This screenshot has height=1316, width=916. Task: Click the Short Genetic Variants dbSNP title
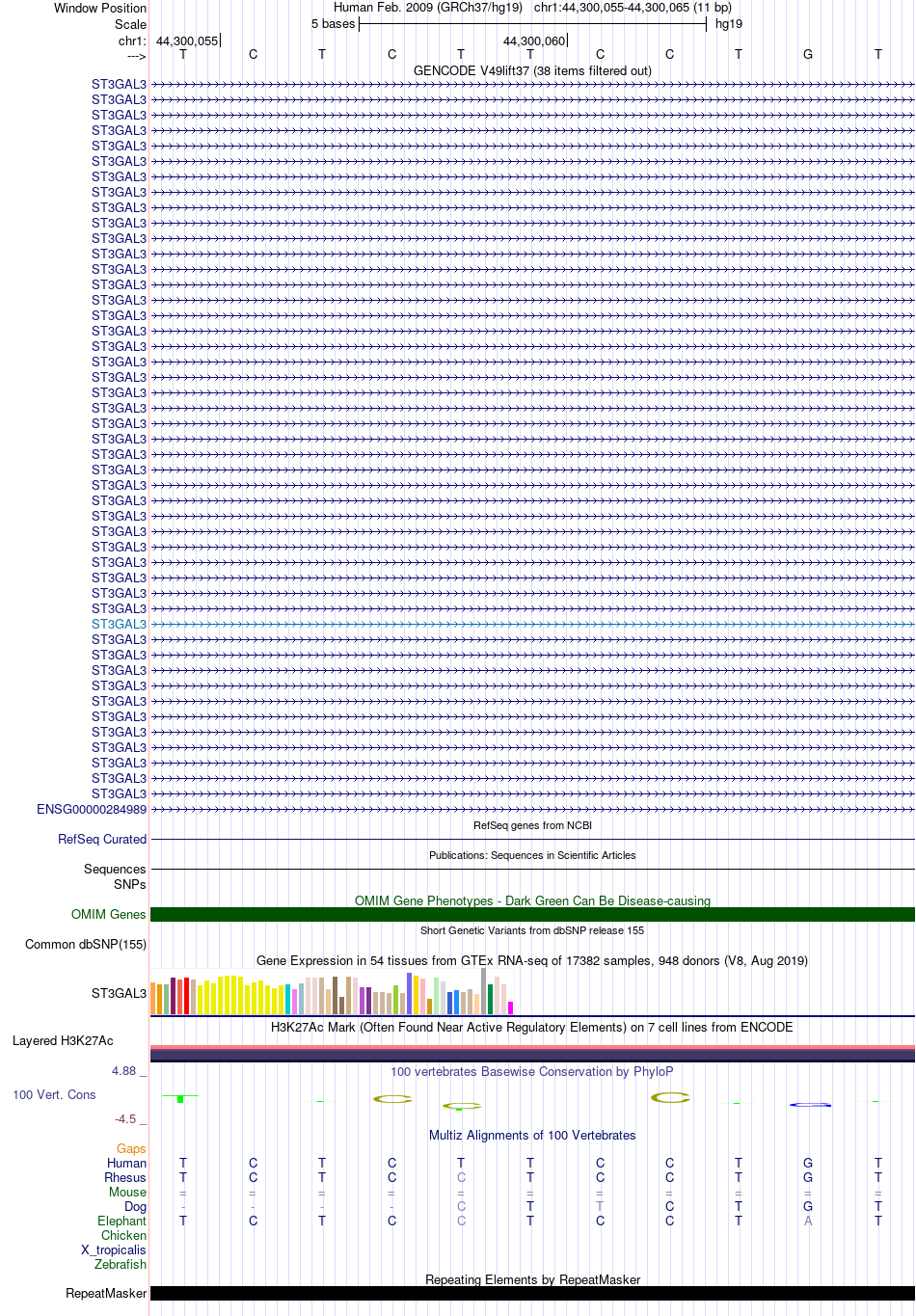point(532,930)
